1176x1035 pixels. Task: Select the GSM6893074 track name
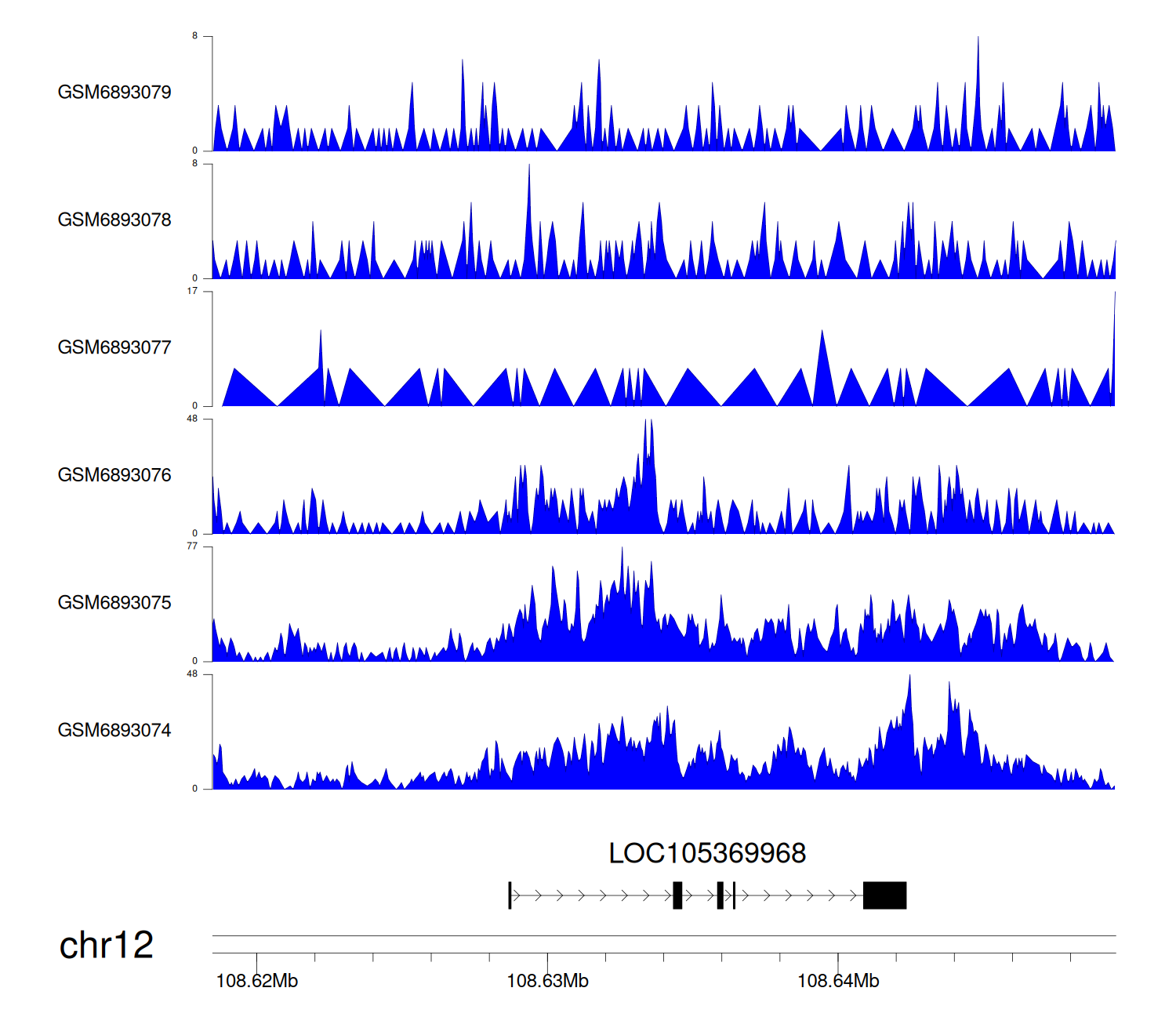click(114, 731)
